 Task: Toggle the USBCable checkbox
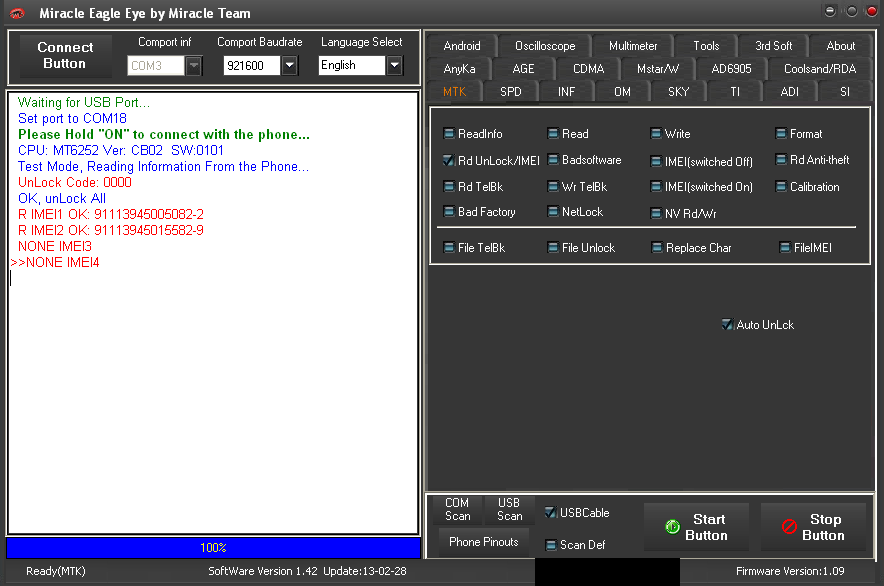[550, 512]
